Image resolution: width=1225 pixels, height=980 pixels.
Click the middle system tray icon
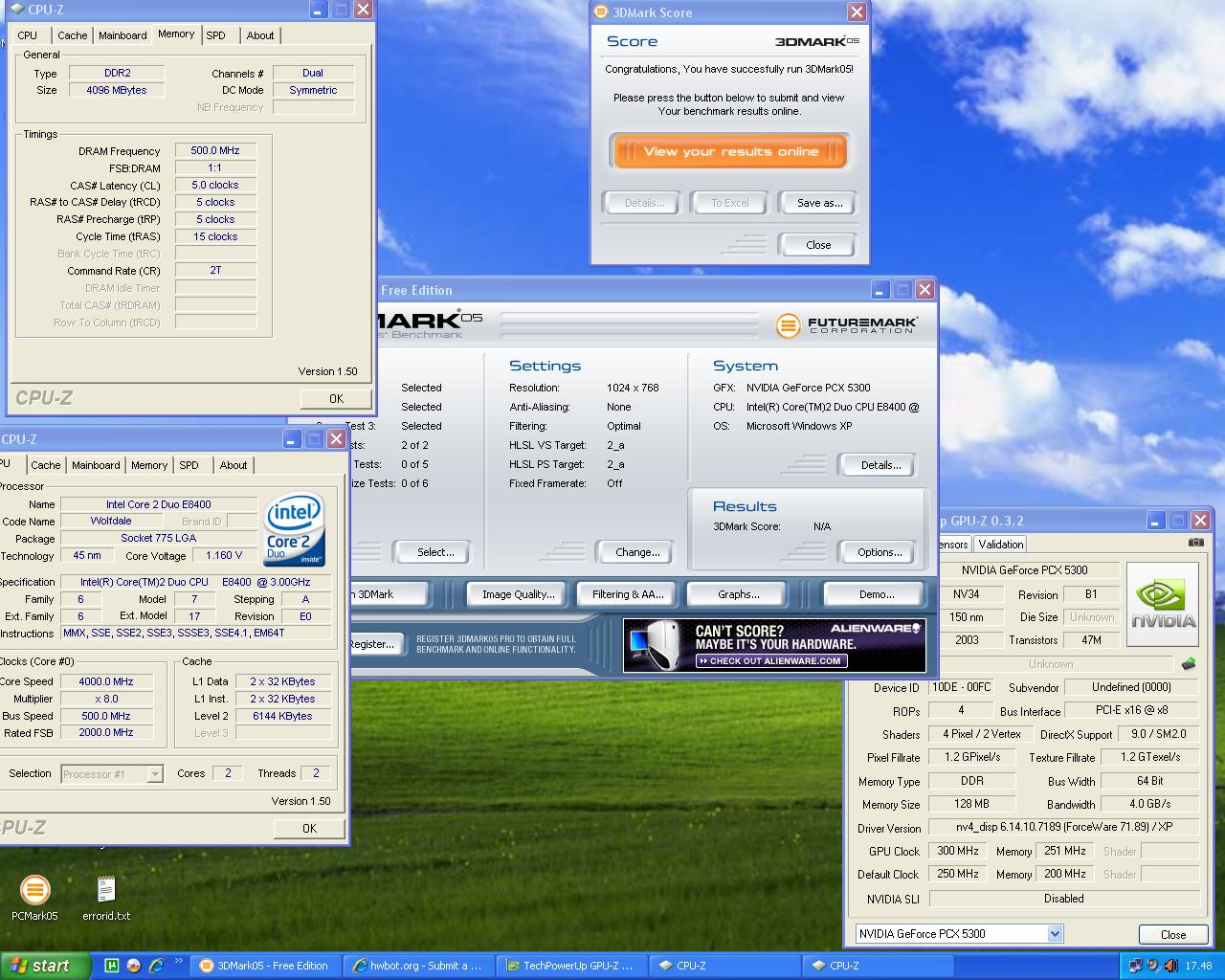point(1153,966)
